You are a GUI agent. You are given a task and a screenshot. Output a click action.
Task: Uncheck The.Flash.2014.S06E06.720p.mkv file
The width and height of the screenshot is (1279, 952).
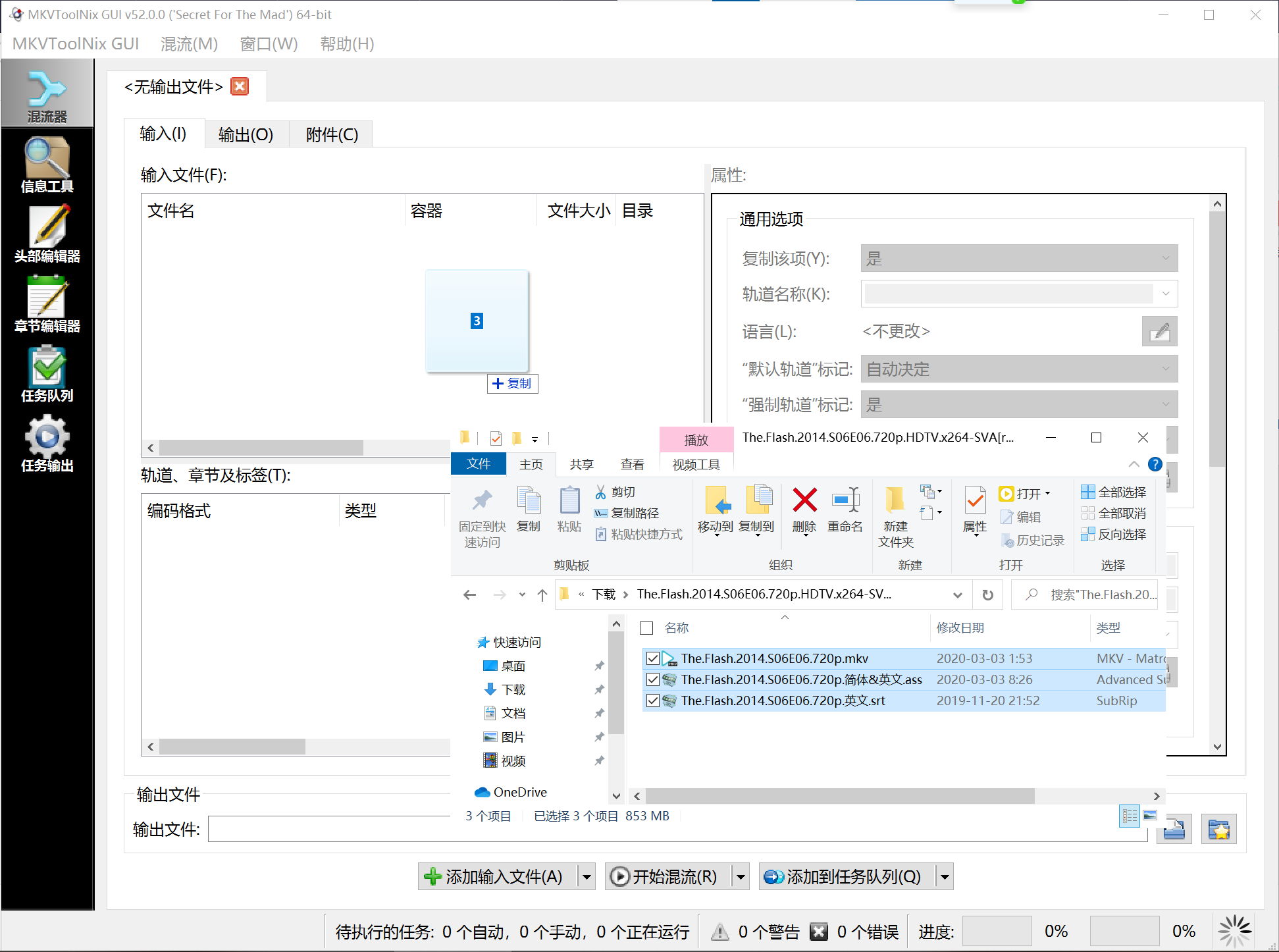click(652, 658)
